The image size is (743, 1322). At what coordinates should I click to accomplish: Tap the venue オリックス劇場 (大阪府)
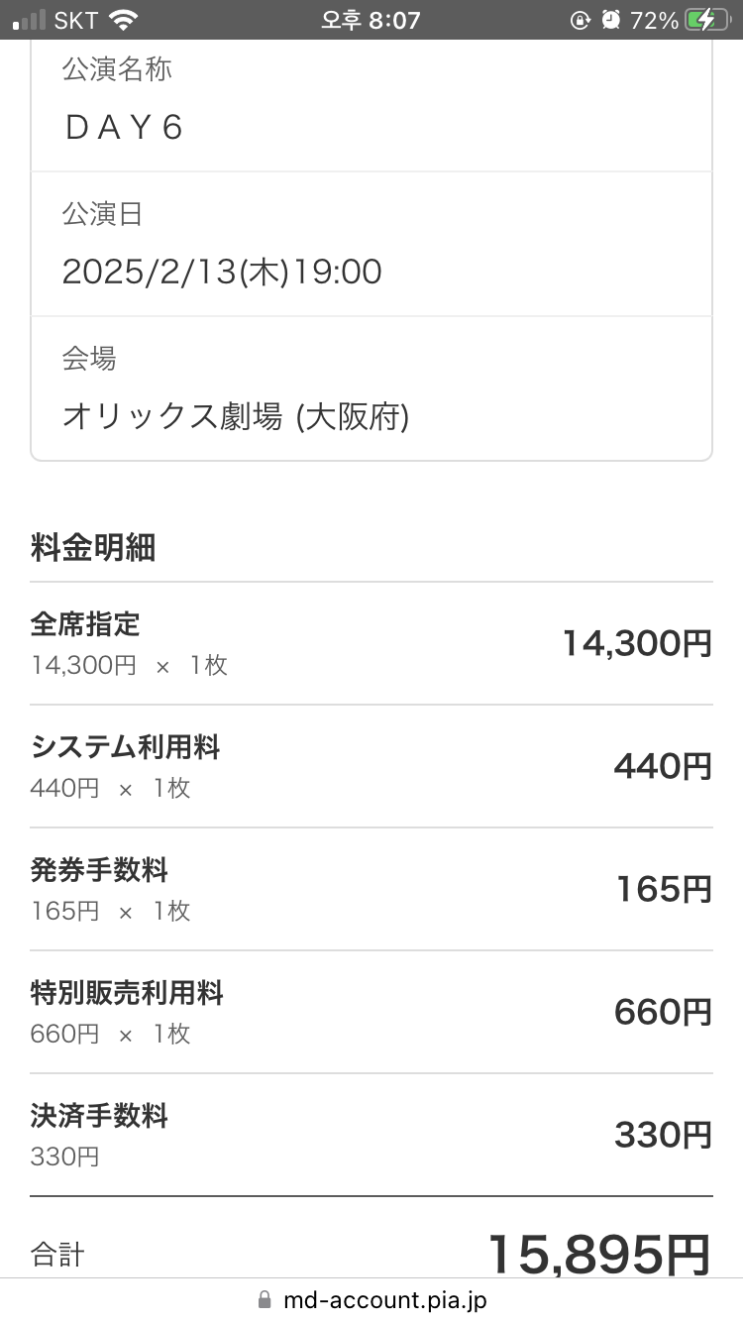(x=235, y=417)
